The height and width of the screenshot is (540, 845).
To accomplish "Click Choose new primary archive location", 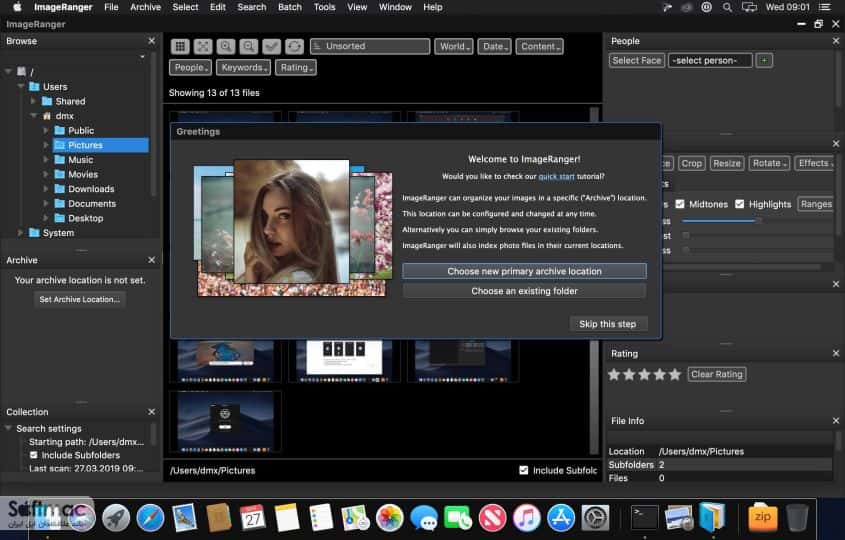I will [x=524, y=271].
